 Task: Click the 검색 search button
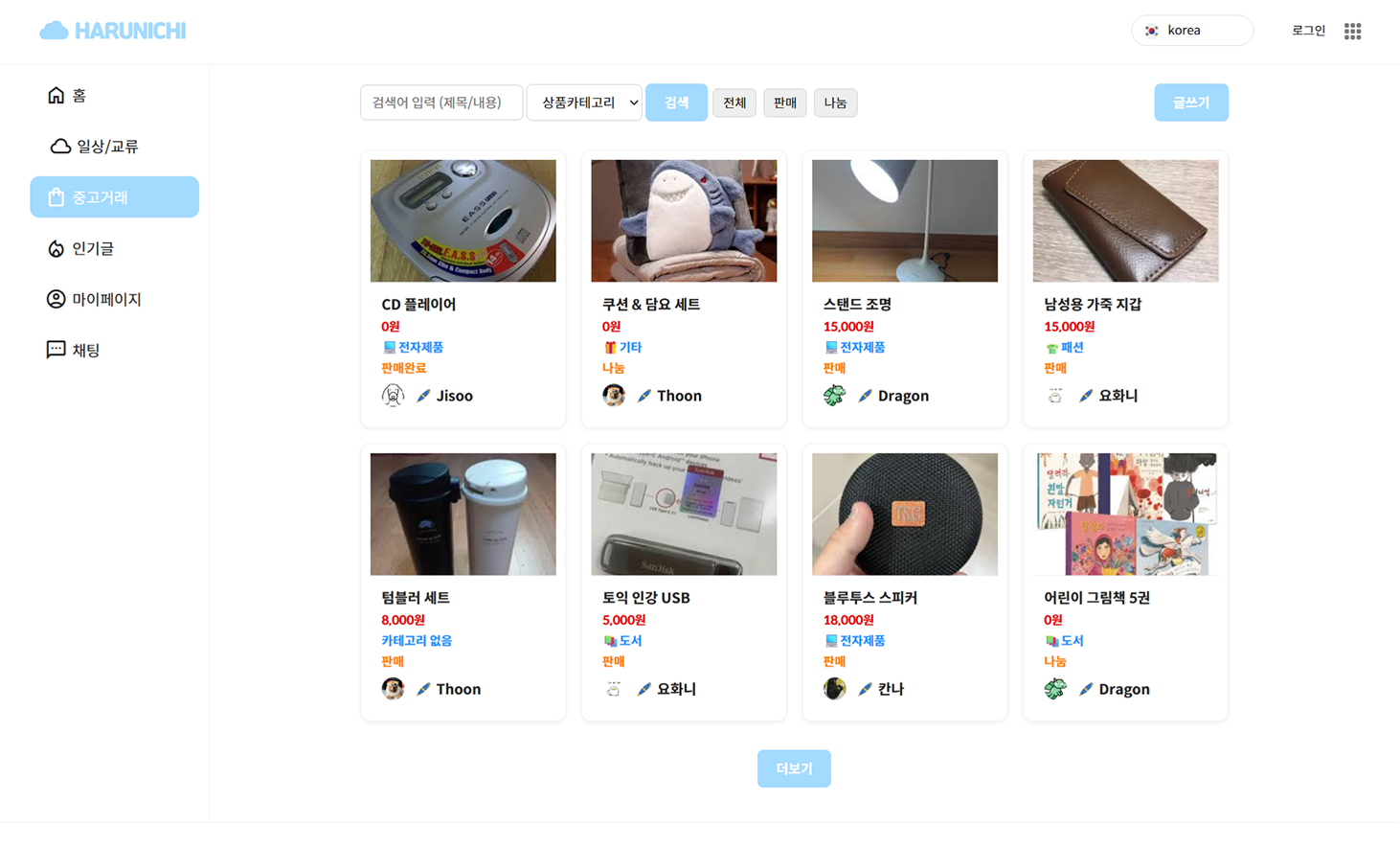[676, 103]
